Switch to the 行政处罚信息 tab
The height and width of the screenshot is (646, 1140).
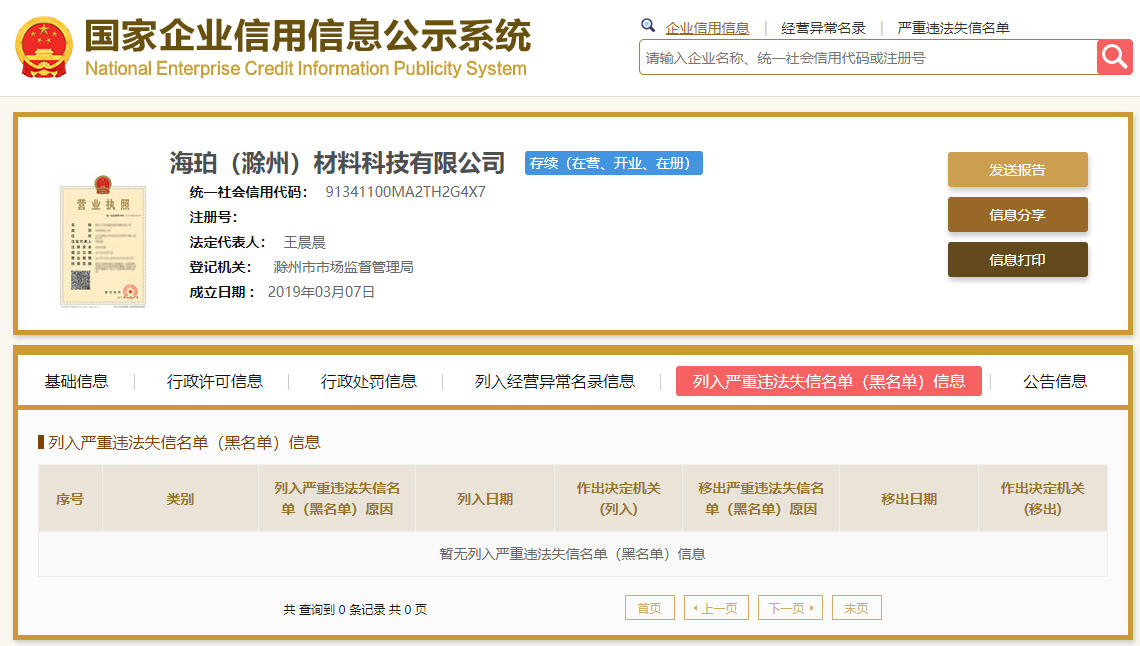[x=369, y=381]
